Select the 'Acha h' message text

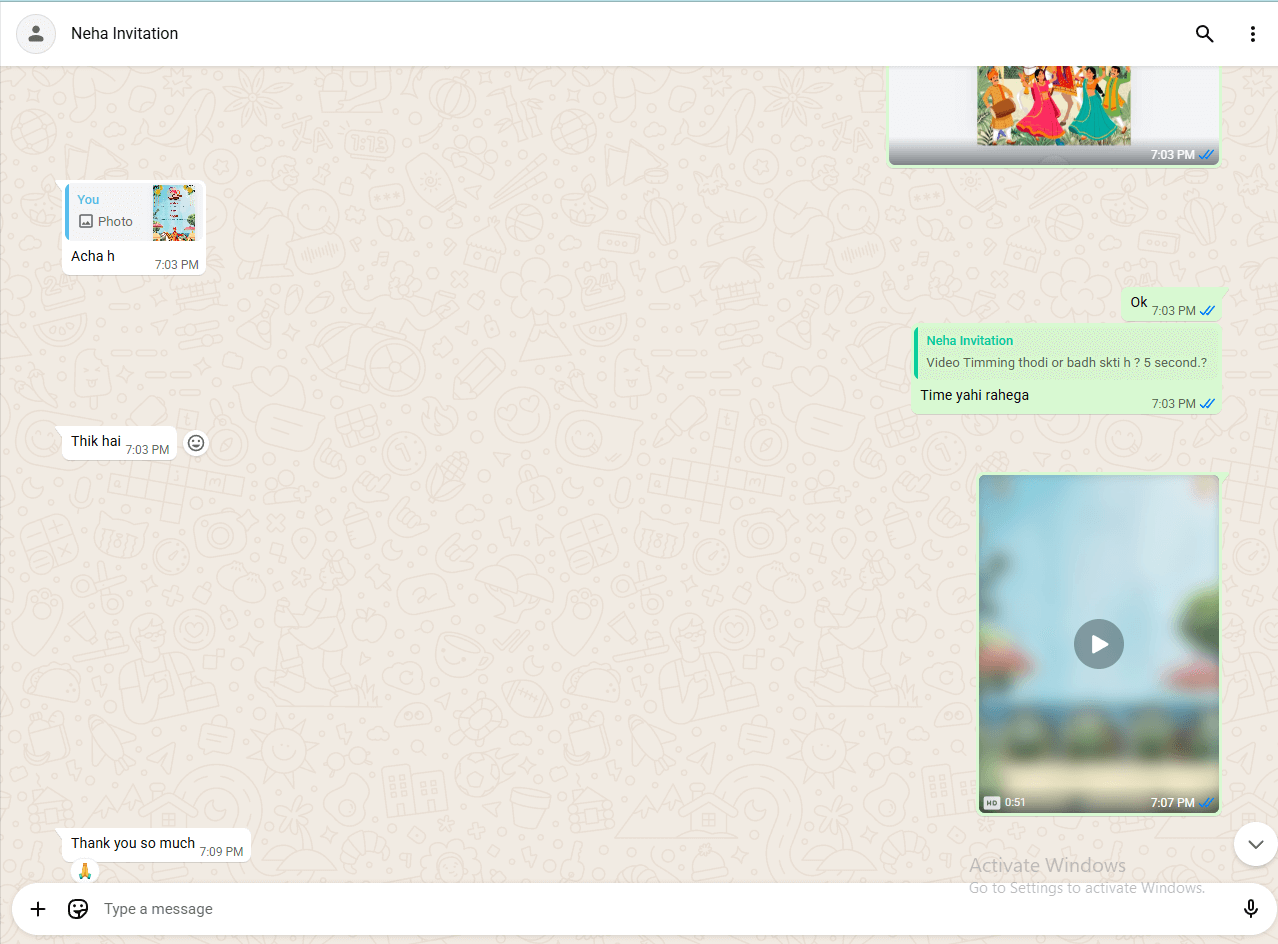tap(93, 257)
